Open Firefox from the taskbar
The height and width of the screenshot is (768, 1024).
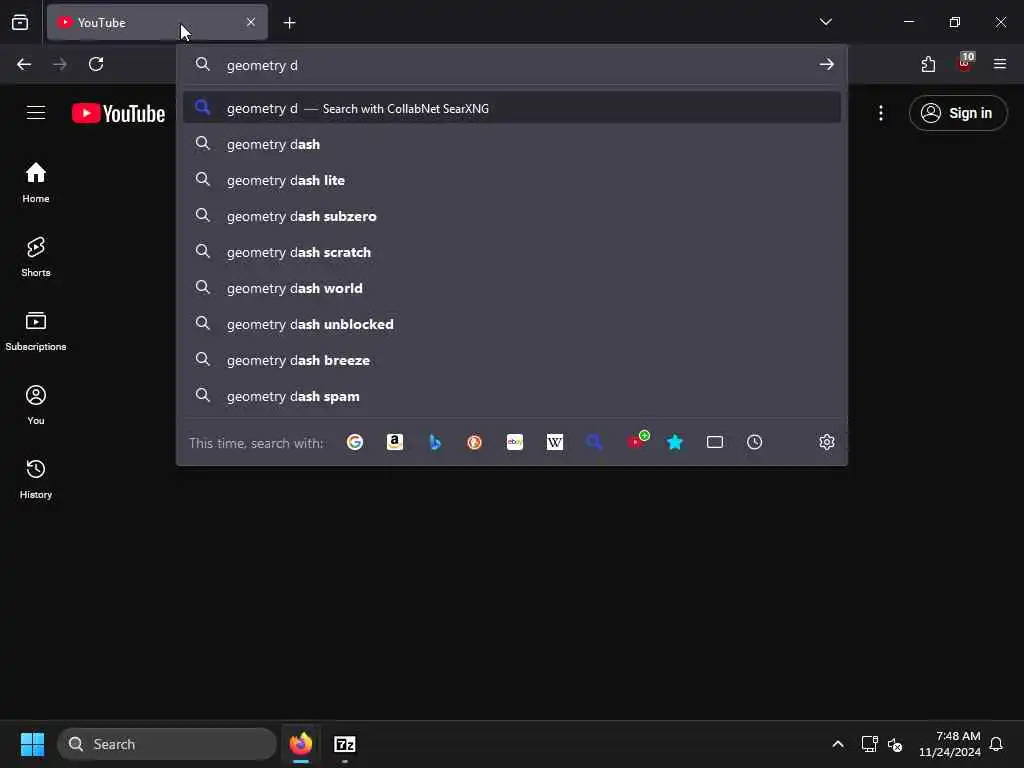(x=300, y=744)
